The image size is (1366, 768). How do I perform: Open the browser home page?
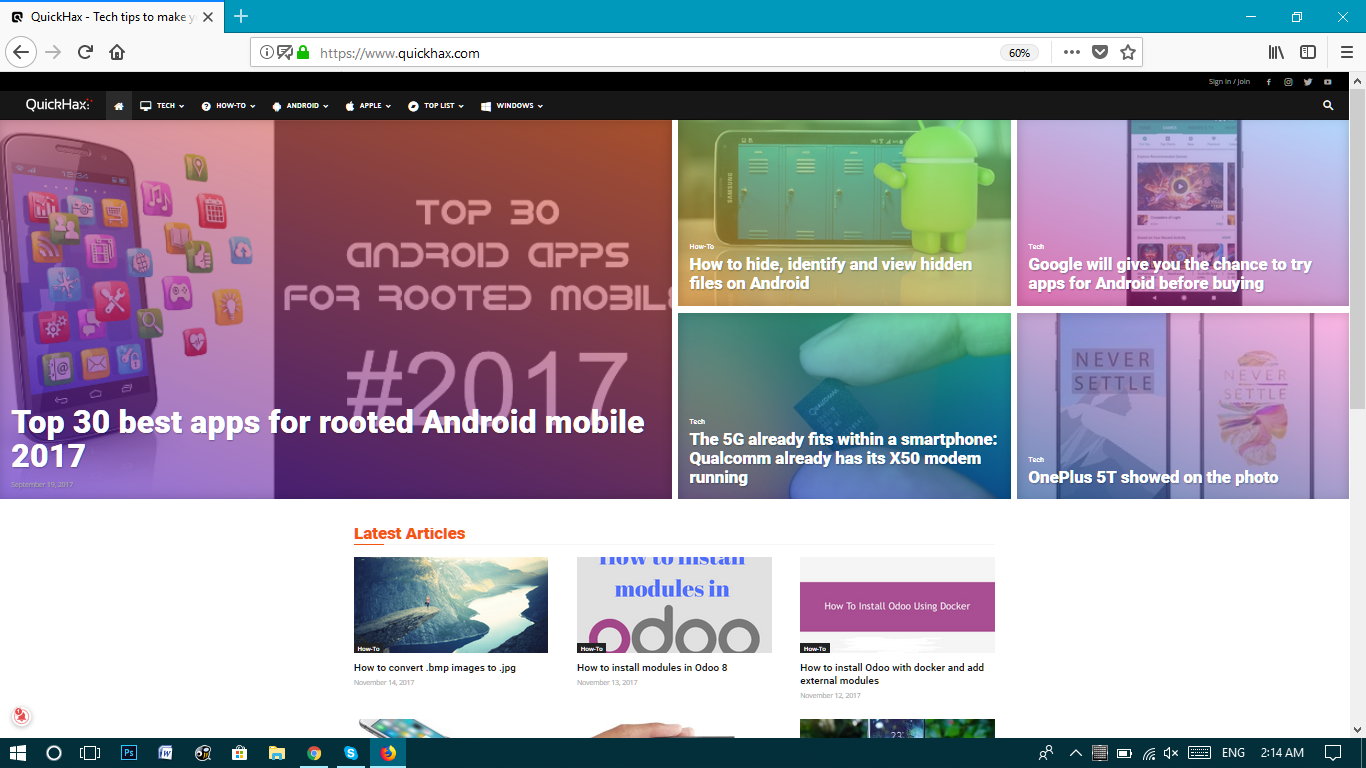click(x=117, y=52)
